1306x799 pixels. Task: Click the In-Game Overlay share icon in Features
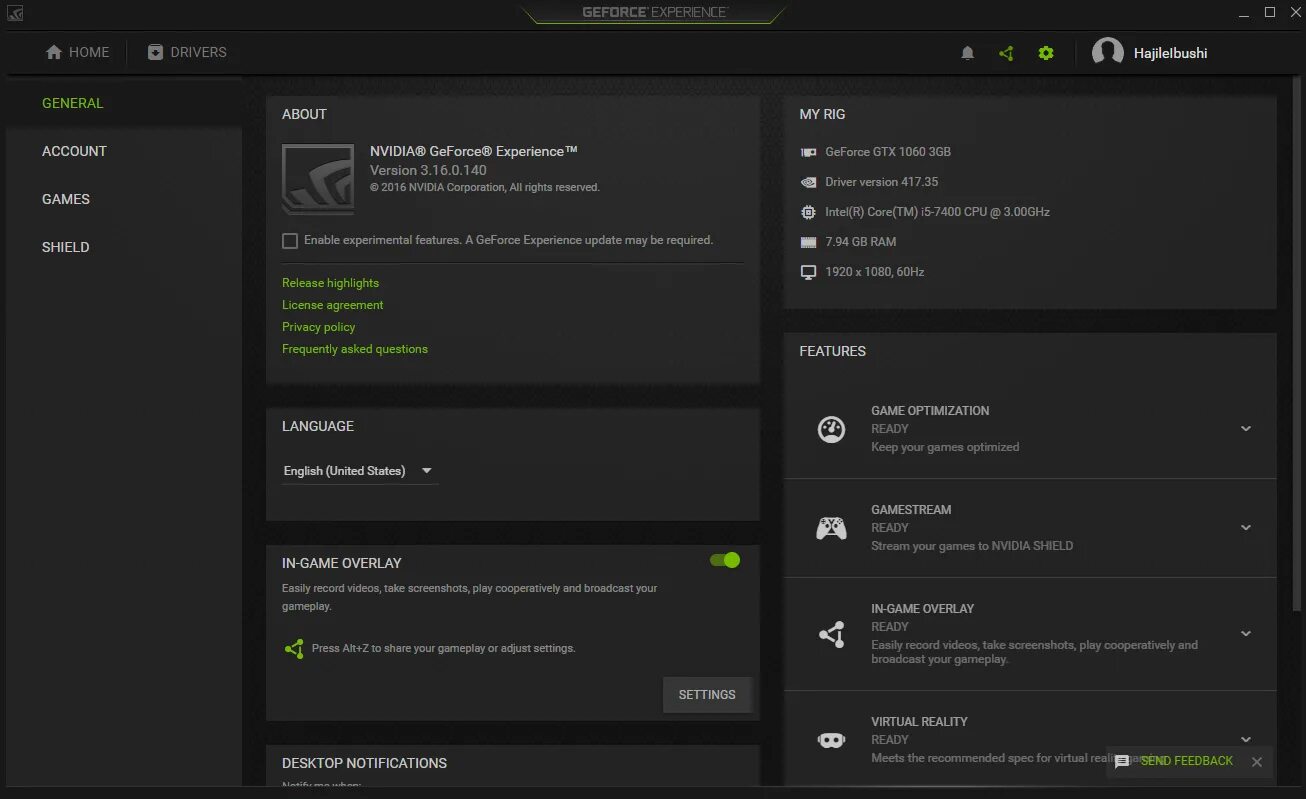(831, 634)
